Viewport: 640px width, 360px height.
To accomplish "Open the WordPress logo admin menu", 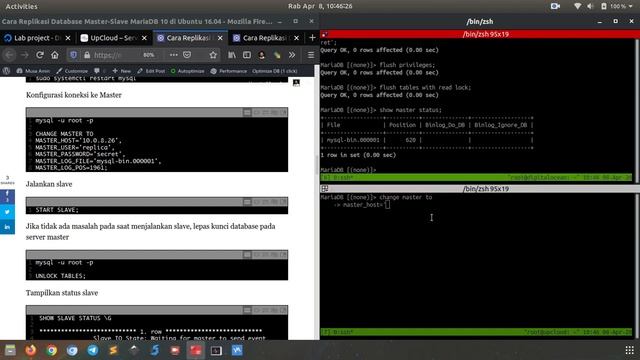I will tap(6, 71).
